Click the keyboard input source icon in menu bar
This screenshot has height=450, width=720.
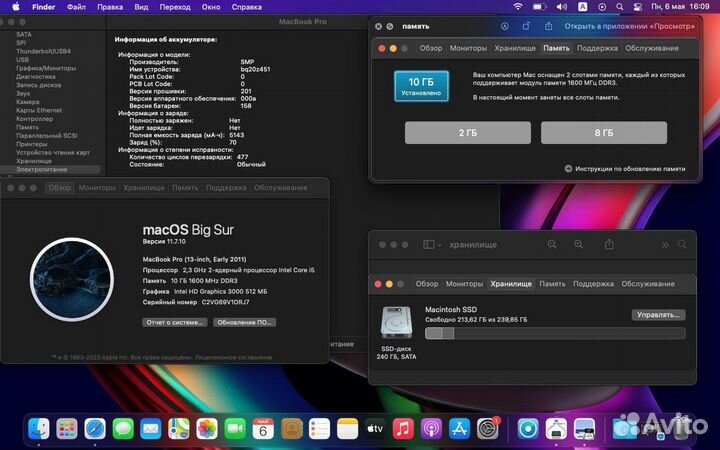[x=582, y=7]
